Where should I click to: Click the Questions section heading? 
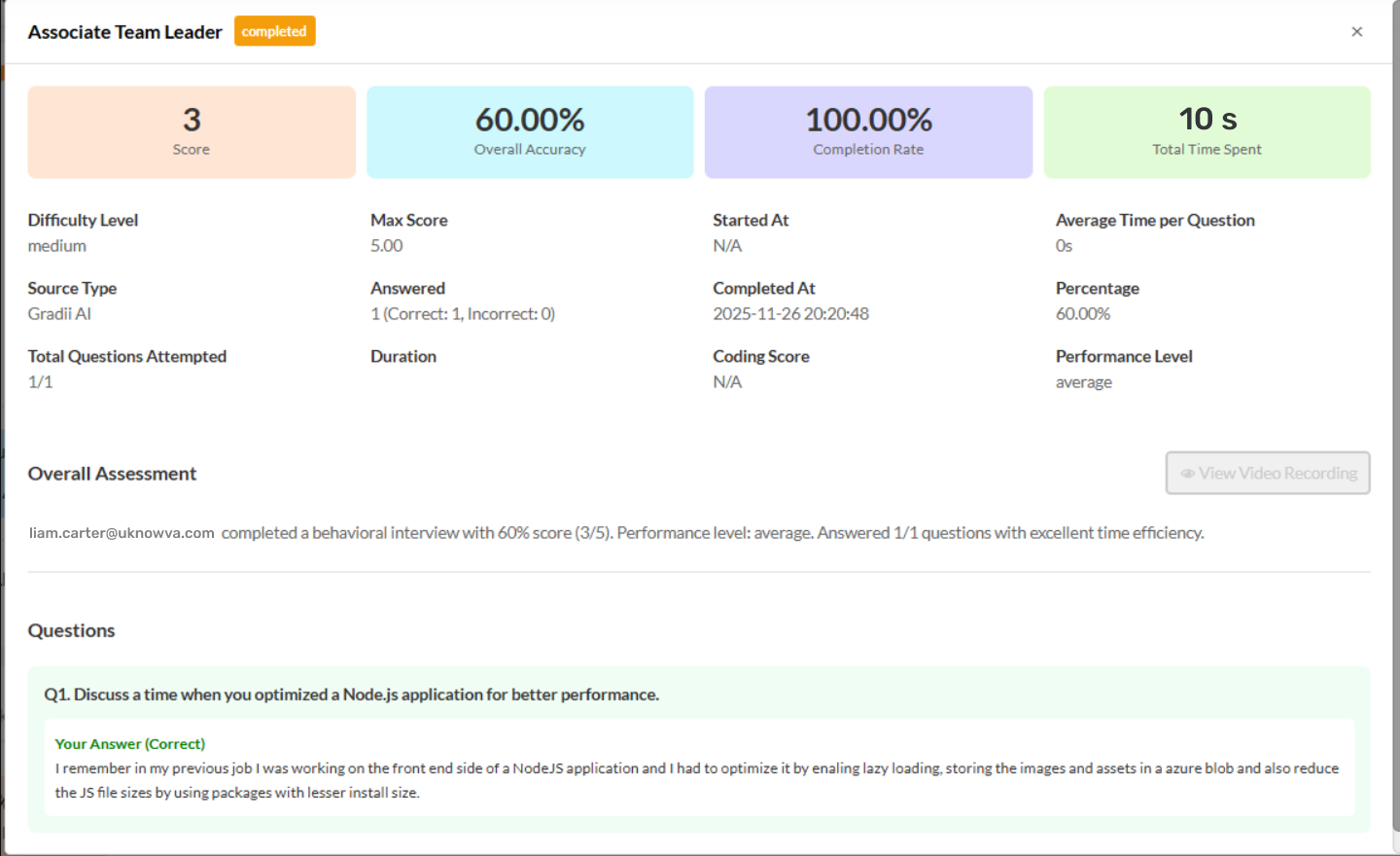point(71,630)
